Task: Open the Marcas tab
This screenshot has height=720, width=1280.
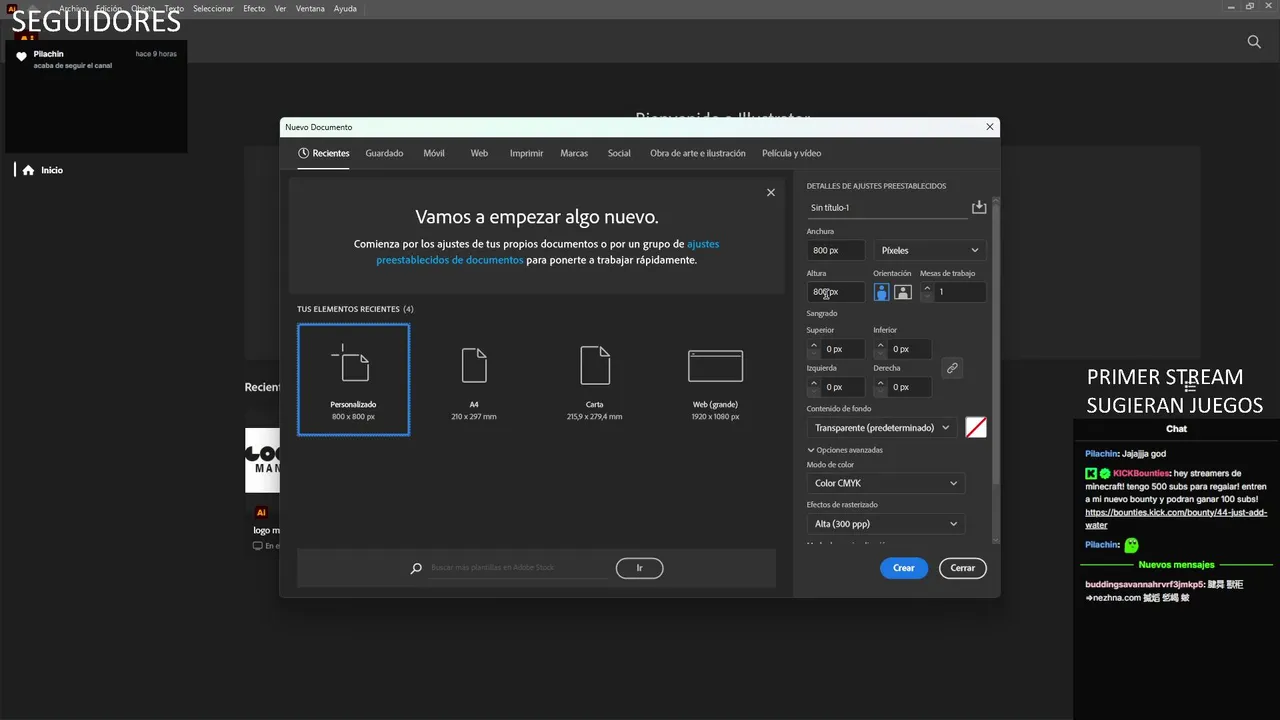Action: point(574,153)
